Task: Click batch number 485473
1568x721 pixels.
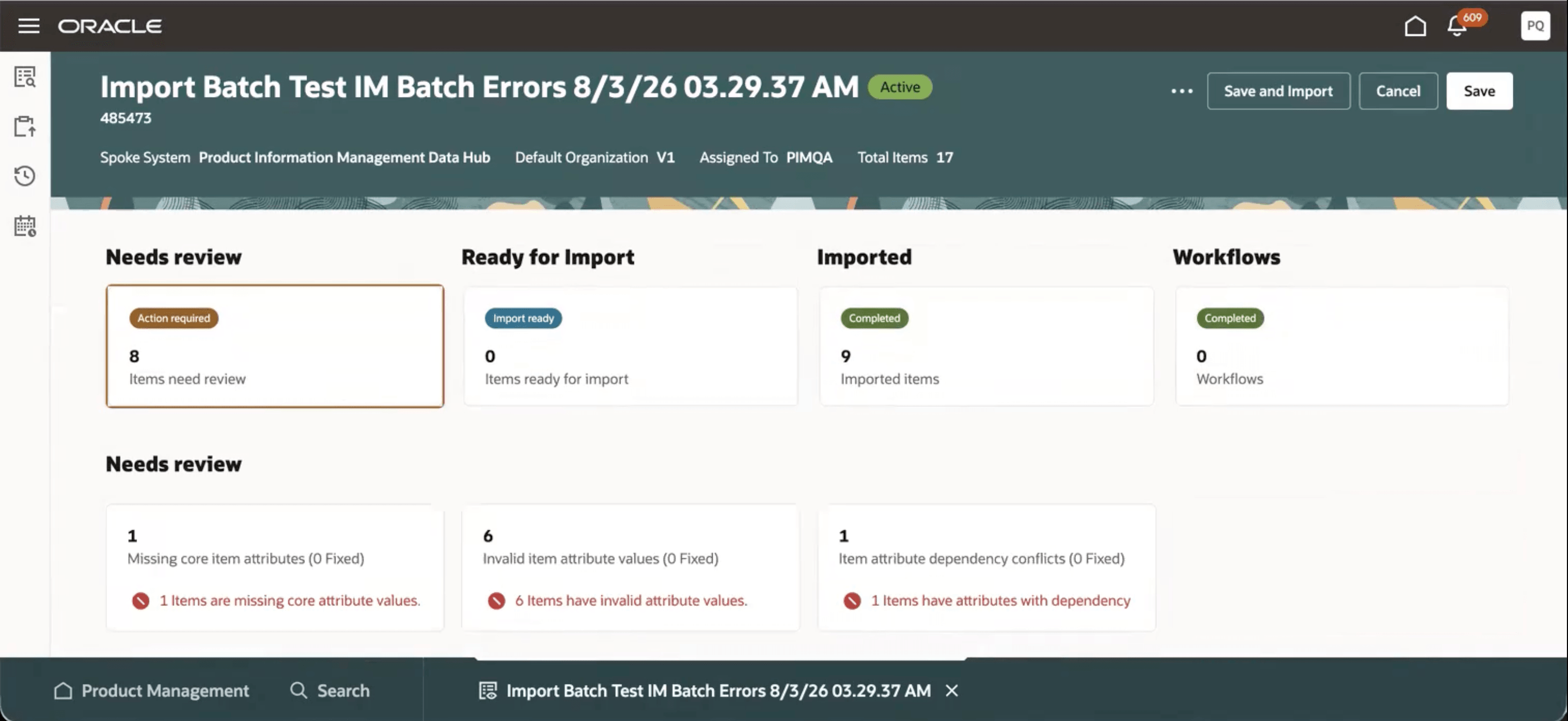Action: (126, 118)
